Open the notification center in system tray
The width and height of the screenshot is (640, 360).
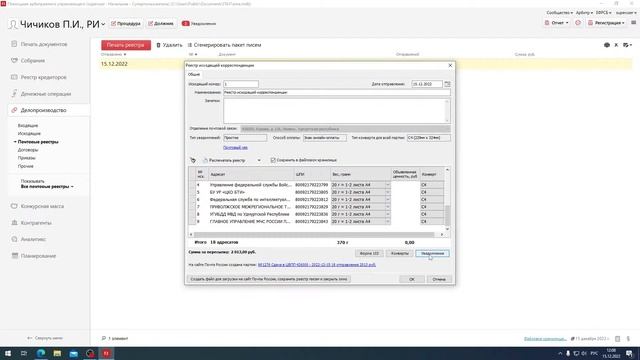click(630, 353)
